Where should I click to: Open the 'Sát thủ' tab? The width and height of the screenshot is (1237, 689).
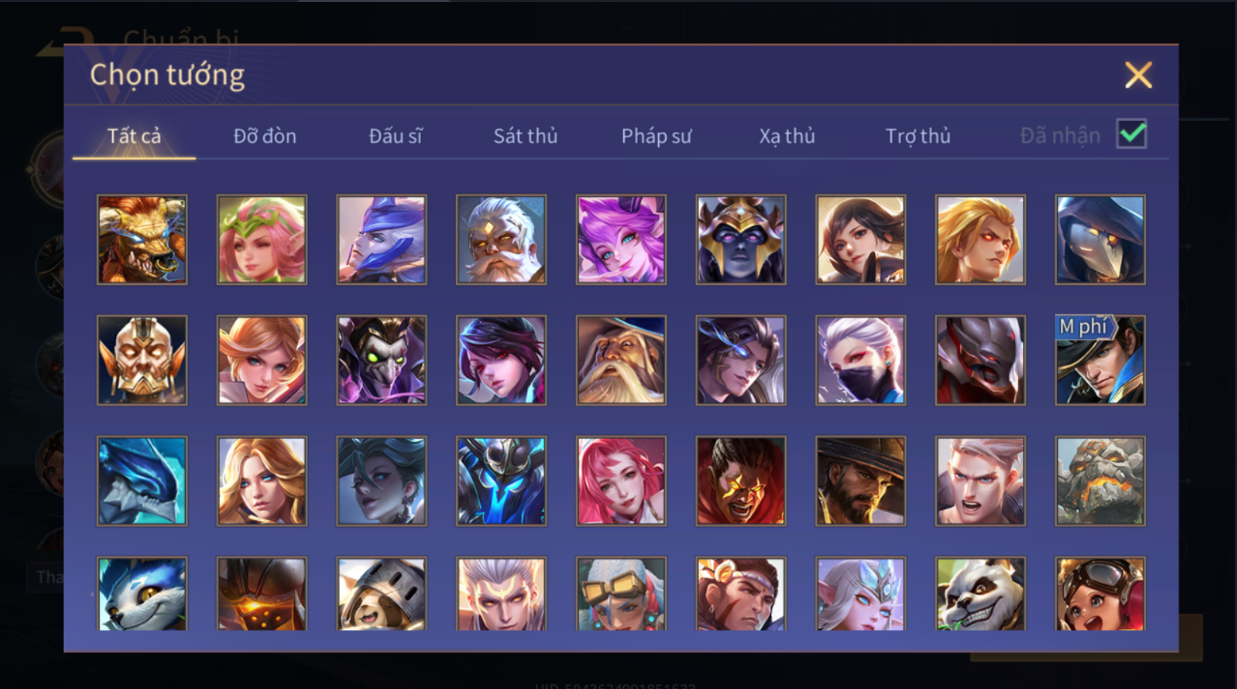point(525,136)
